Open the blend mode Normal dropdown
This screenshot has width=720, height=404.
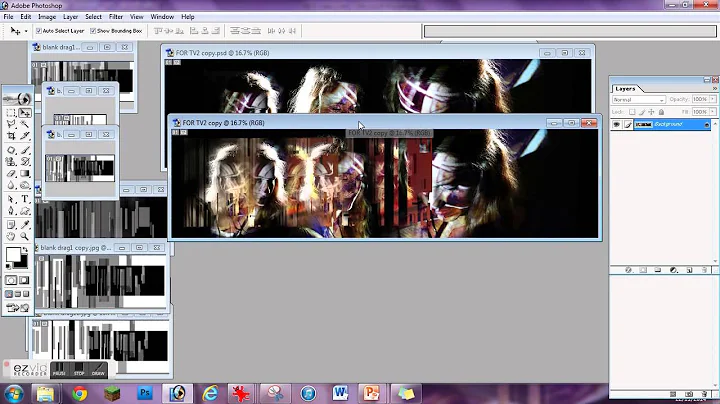[x=638, y=100]
